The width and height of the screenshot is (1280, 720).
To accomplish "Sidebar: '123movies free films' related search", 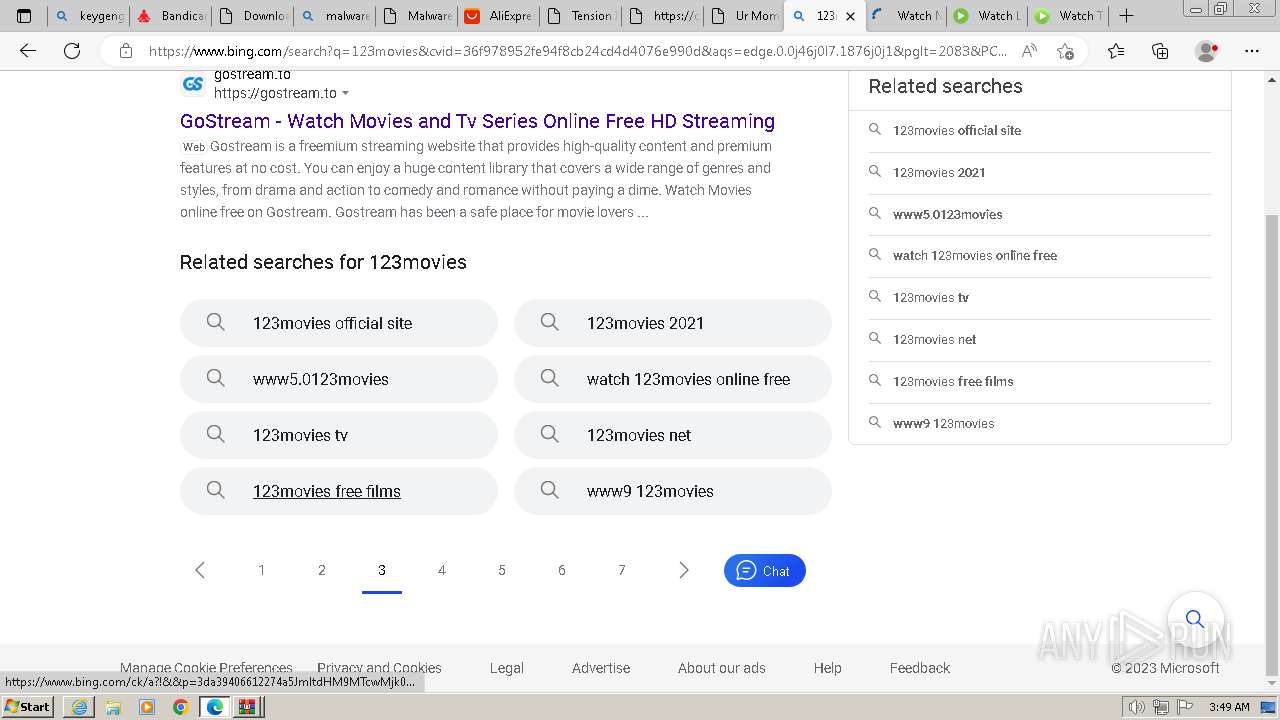I will [x=1040, y=382].
